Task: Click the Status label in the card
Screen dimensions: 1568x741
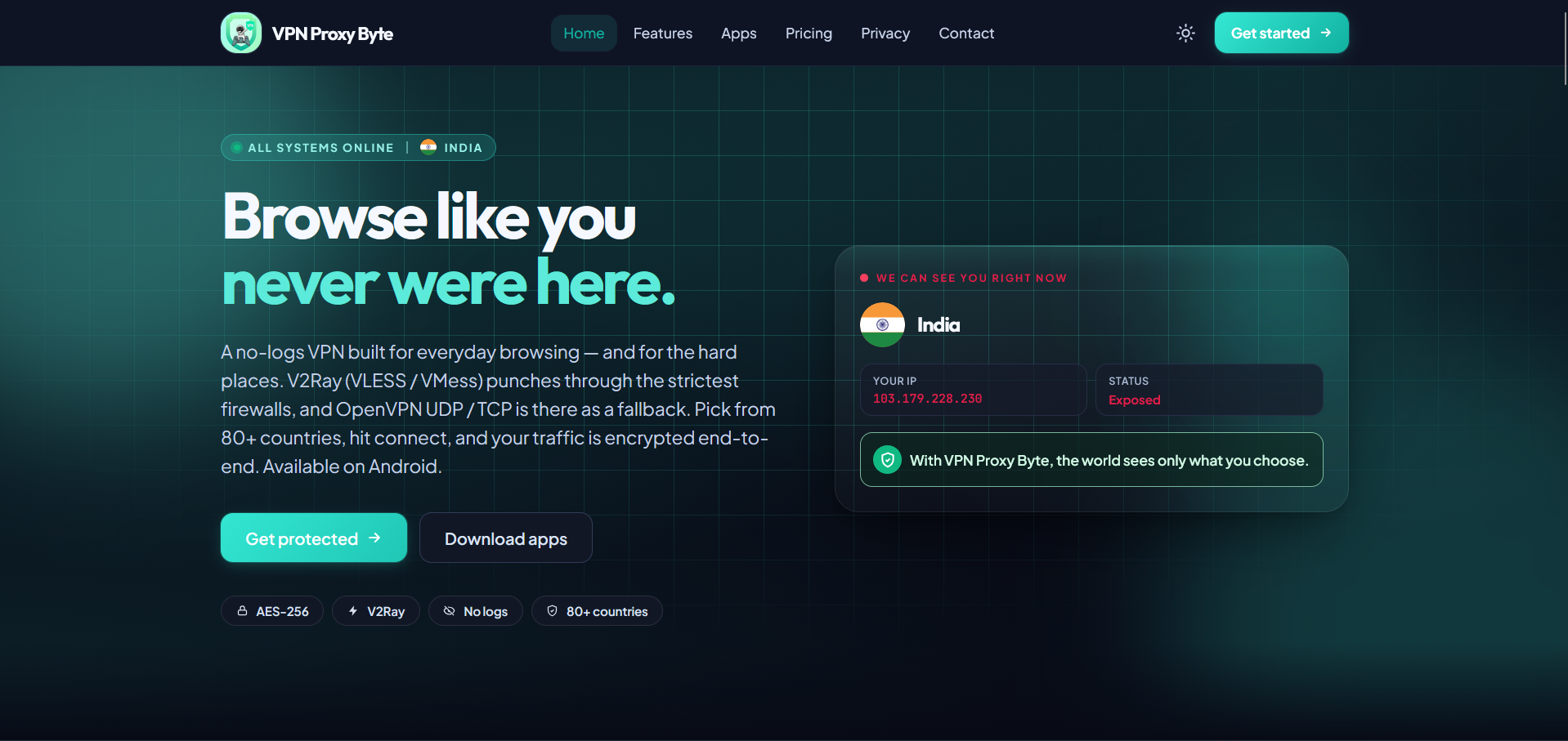Action: point(1128,381)
